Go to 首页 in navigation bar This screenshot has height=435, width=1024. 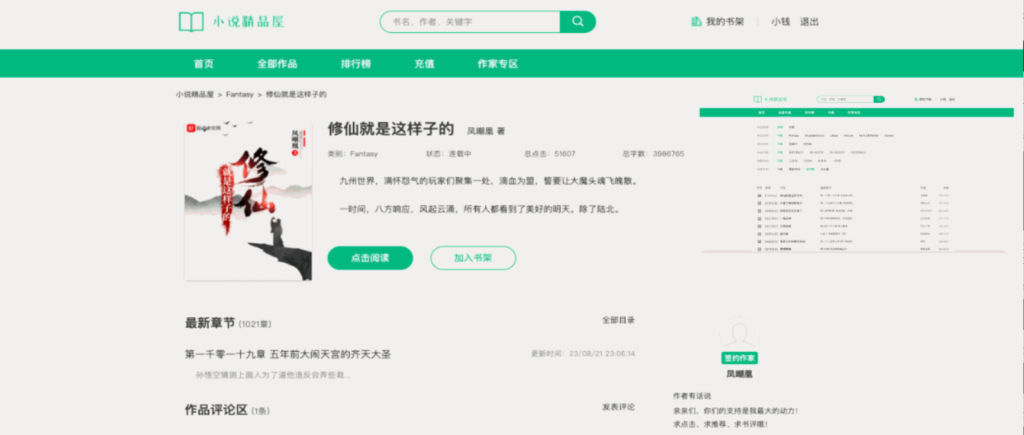pyautogui.click(x=203, y=64)
